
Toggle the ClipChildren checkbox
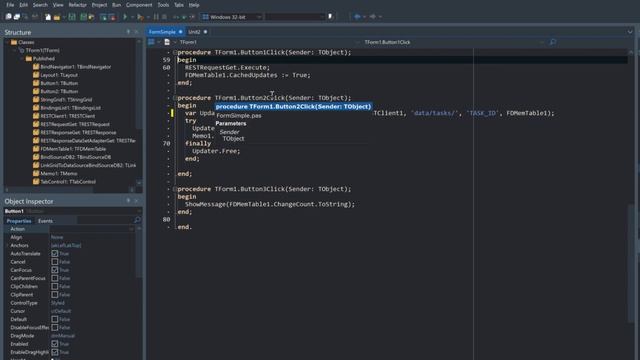pyautogui.click(x=55, y=286)
